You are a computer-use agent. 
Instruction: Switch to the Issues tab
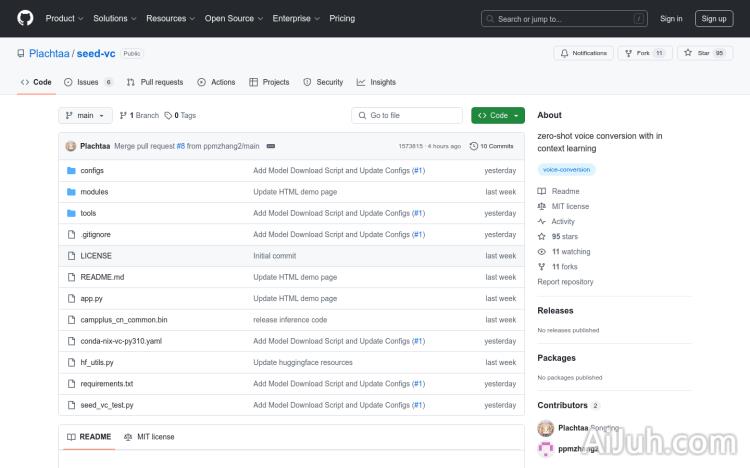coord(88,82)
